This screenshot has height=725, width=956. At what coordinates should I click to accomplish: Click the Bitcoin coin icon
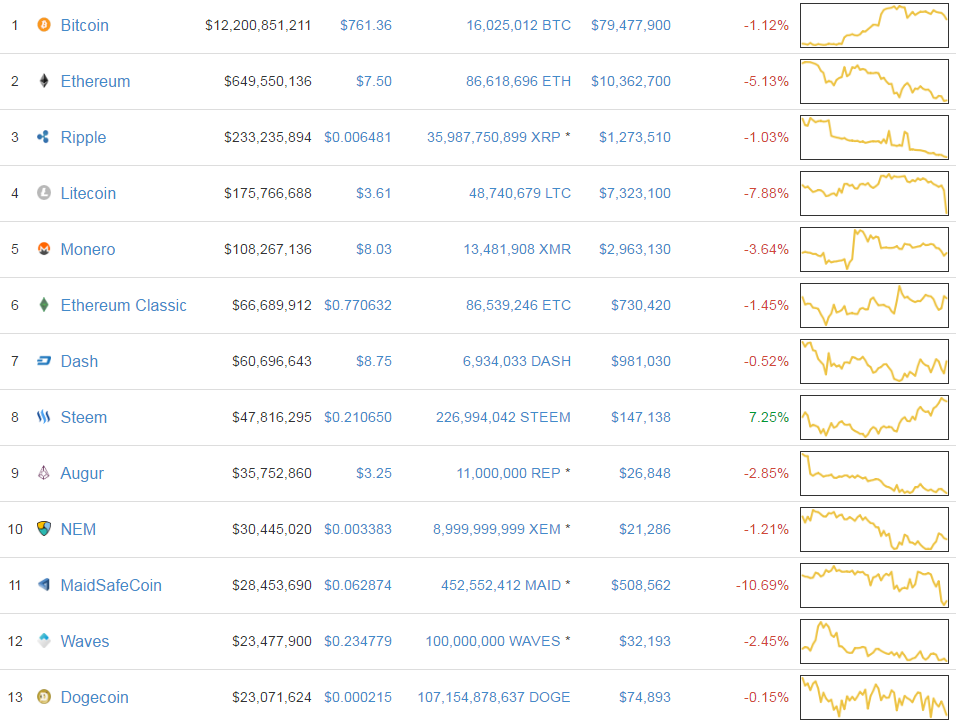pos(44,25)
